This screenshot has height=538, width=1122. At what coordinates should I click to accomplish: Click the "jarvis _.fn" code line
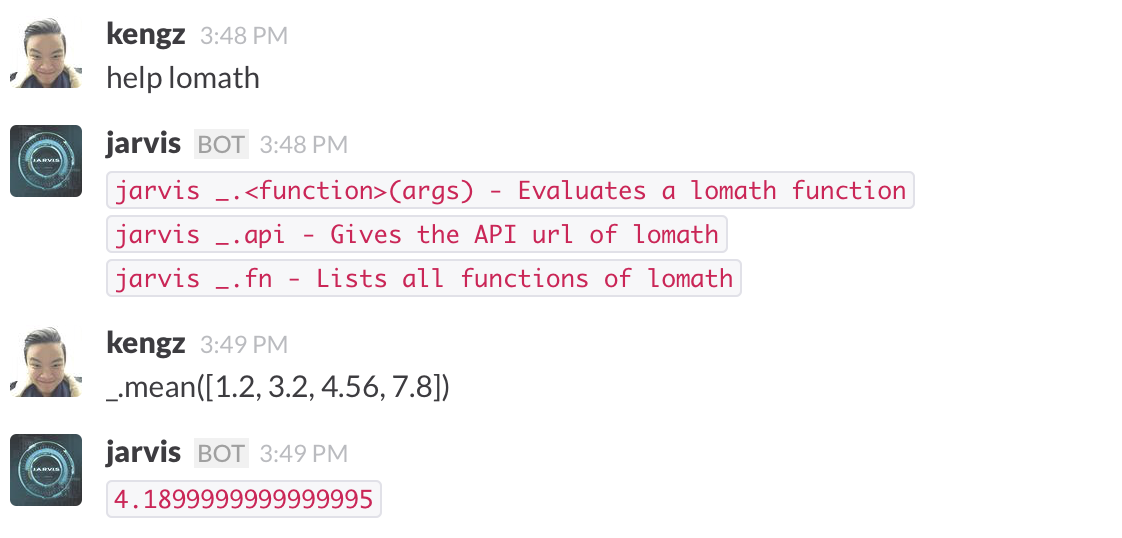pos(424,279)
